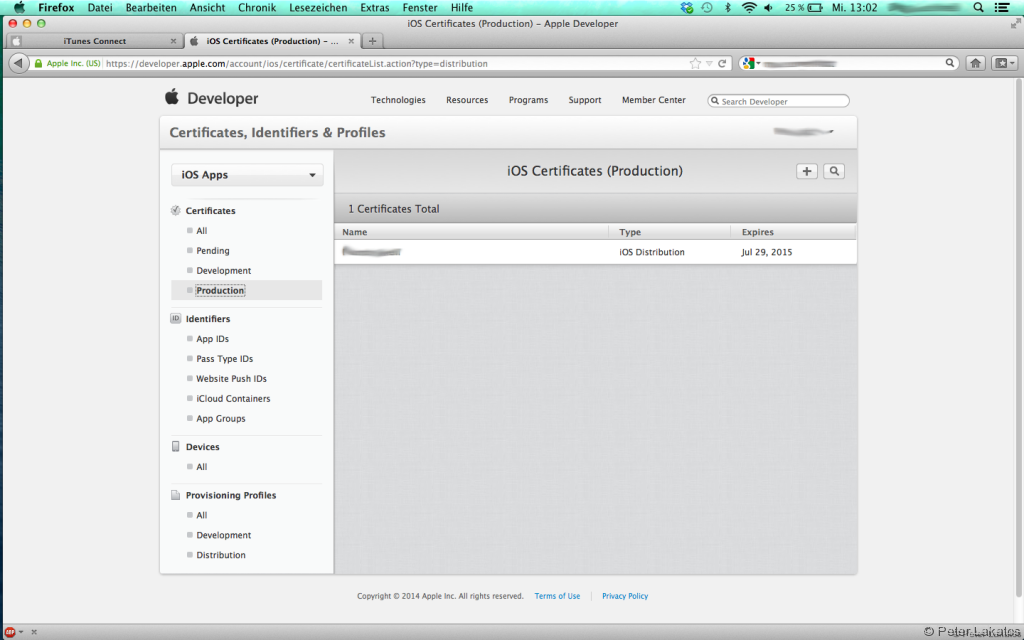This screenshot has height=640, width=1024.
Task: Open the Resources navigation link
Action: (467, 100)
